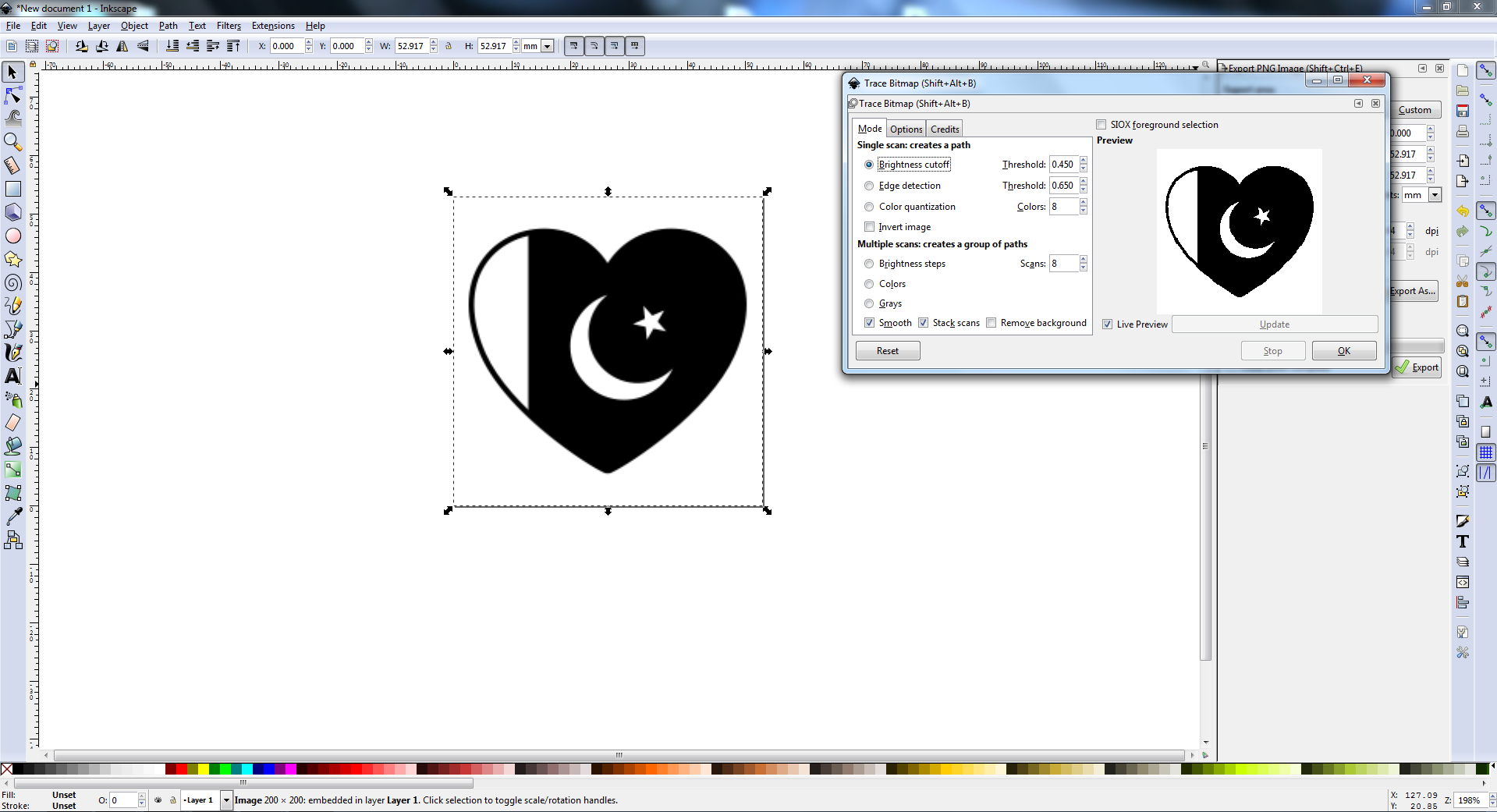
Task: Open the Extensions menu
Action: coord(273,26)
